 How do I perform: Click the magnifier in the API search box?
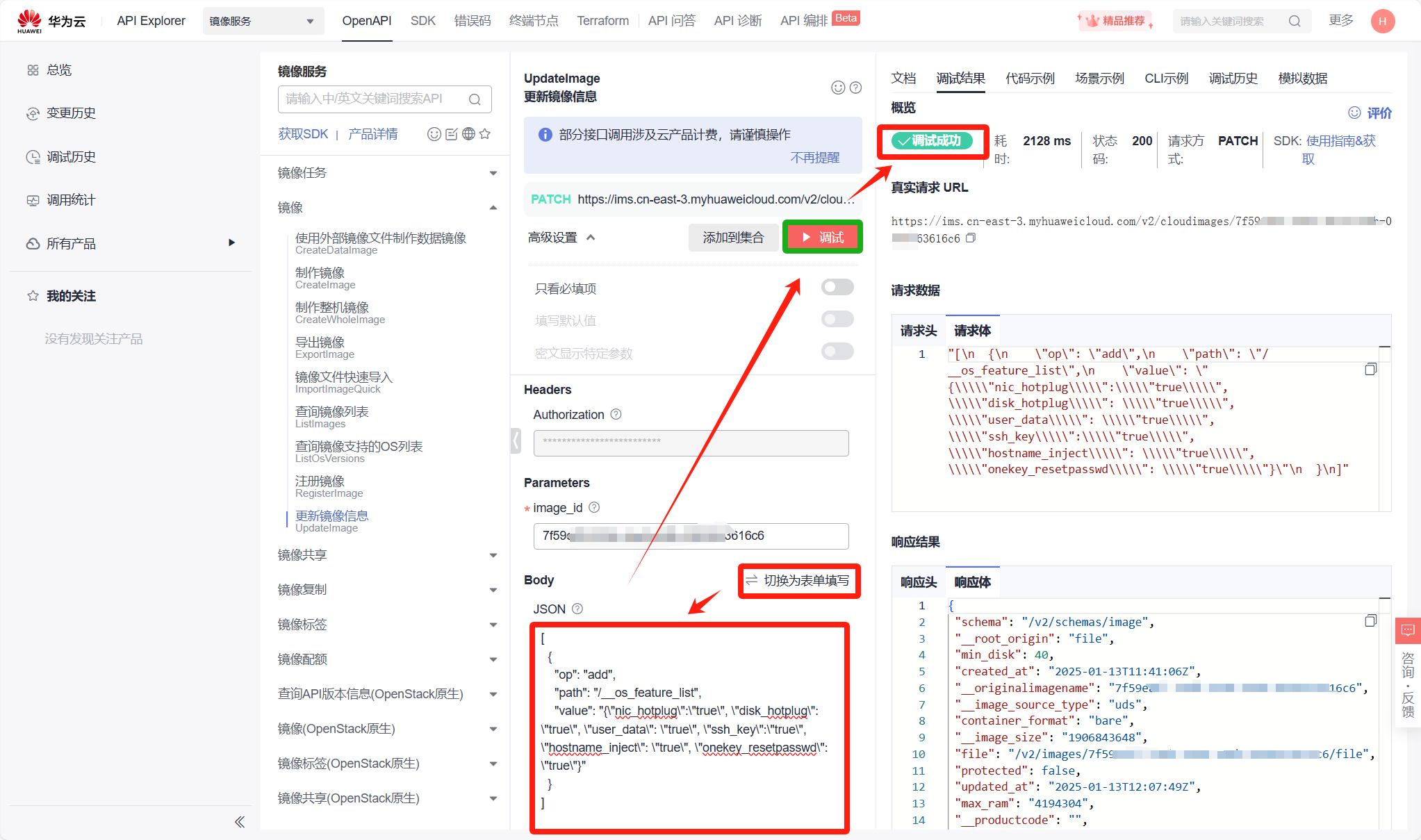pyautogui.click(x=475, y=99)
